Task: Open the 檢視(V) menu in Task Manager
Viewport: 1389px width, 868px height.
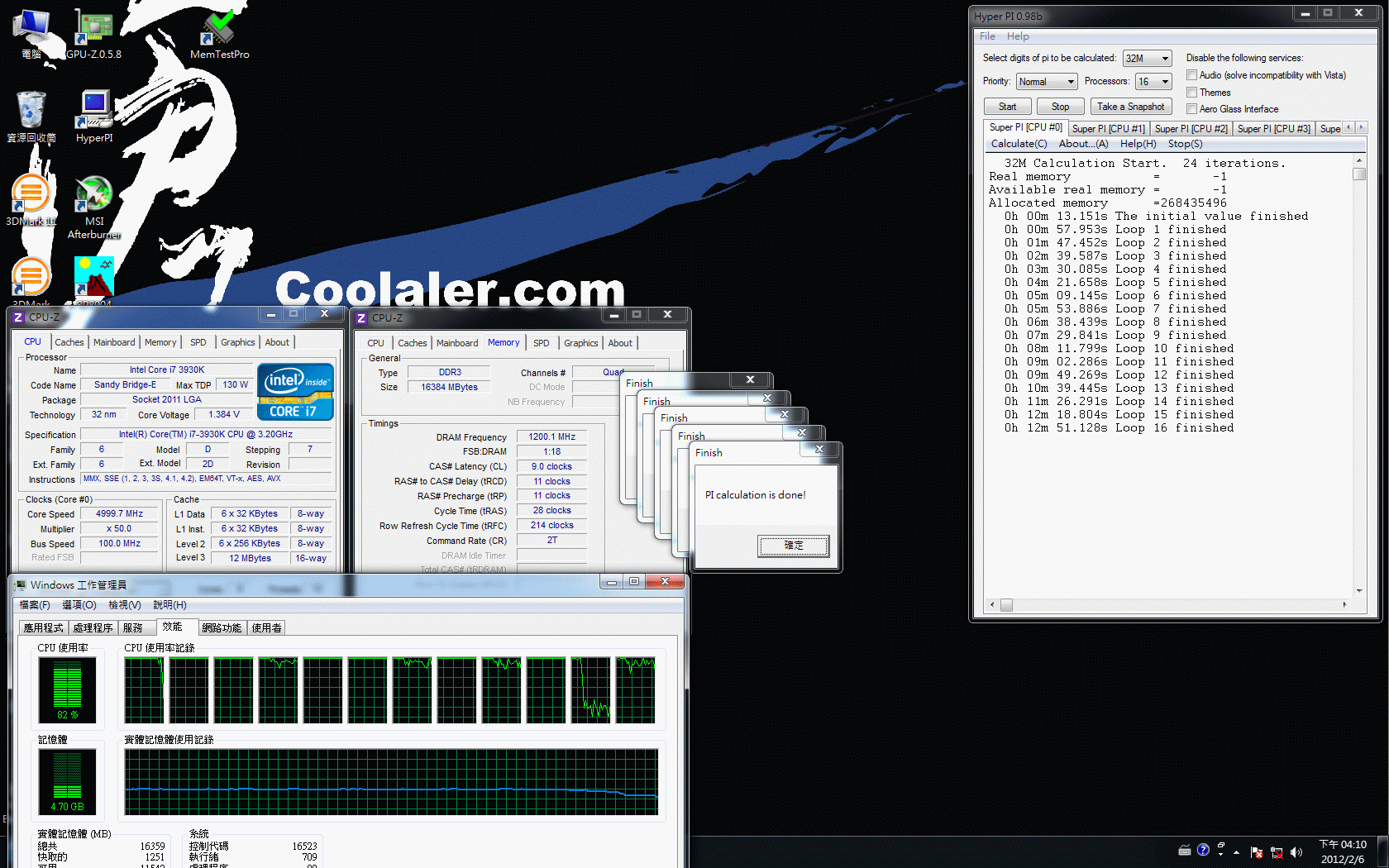Action: click(x=125, y=605)
